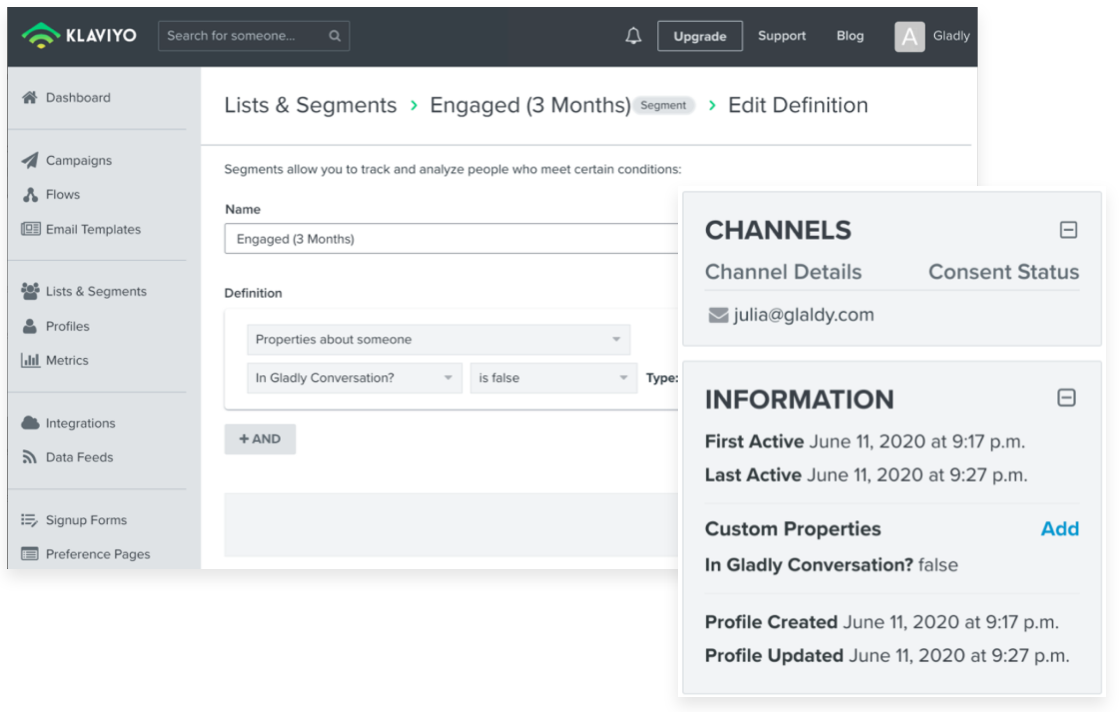
Task: Click the Profile Created date line
Action: point(881,622)
